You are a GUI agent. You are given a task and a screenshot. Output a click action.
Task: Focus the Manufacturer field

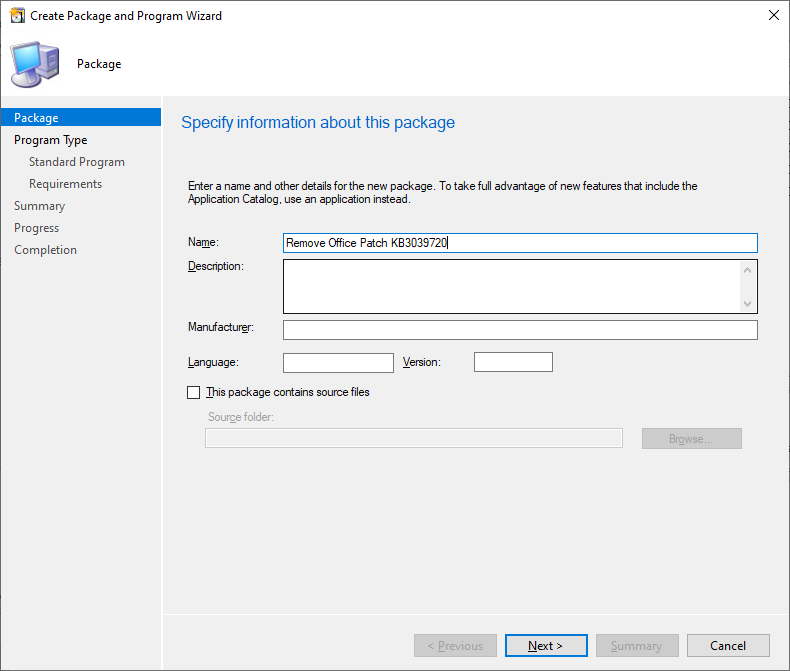(x=520, y=330)
